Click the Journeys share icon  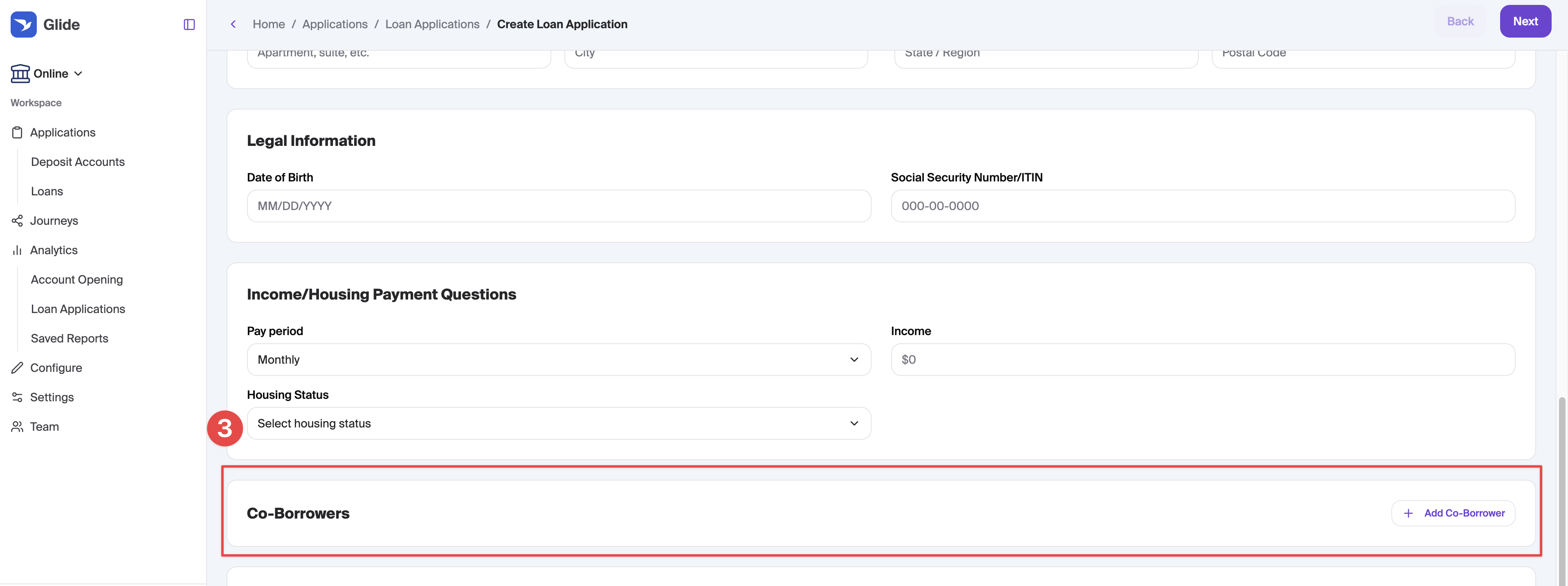17,220
